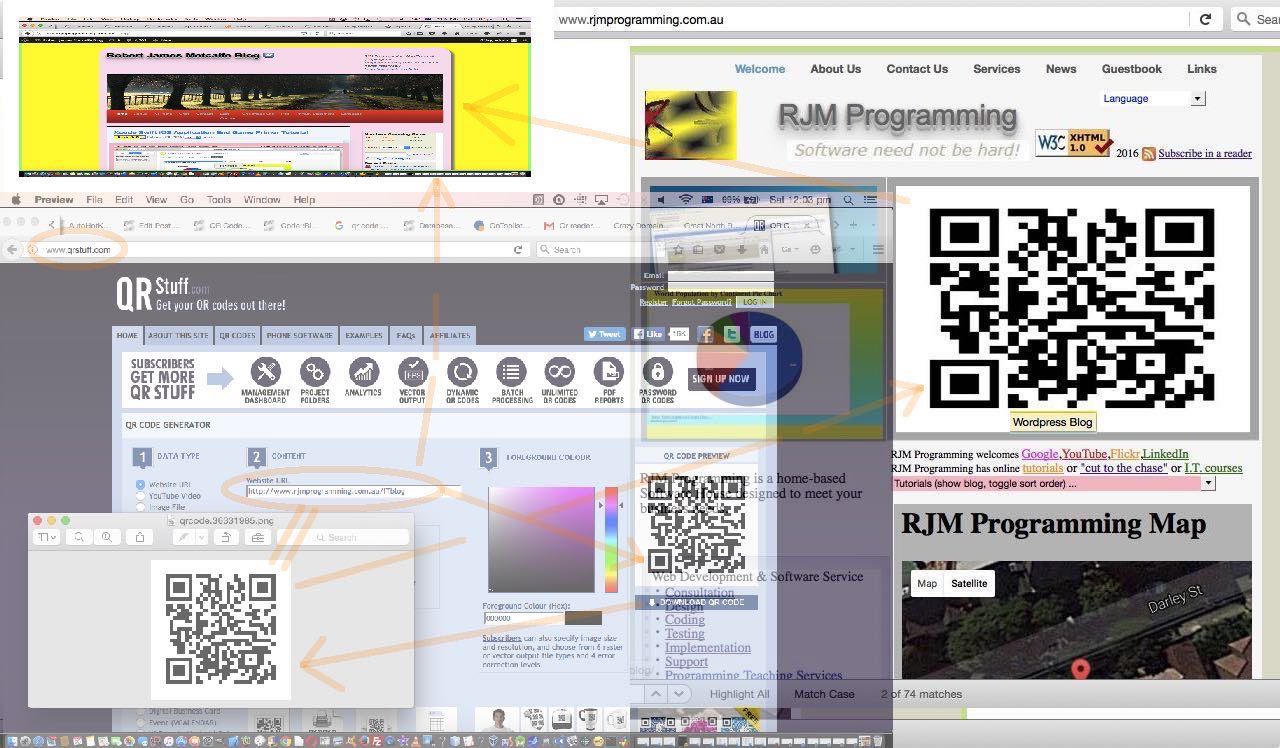Open the File menu
1280x748 pixels.
pos(94,200)
